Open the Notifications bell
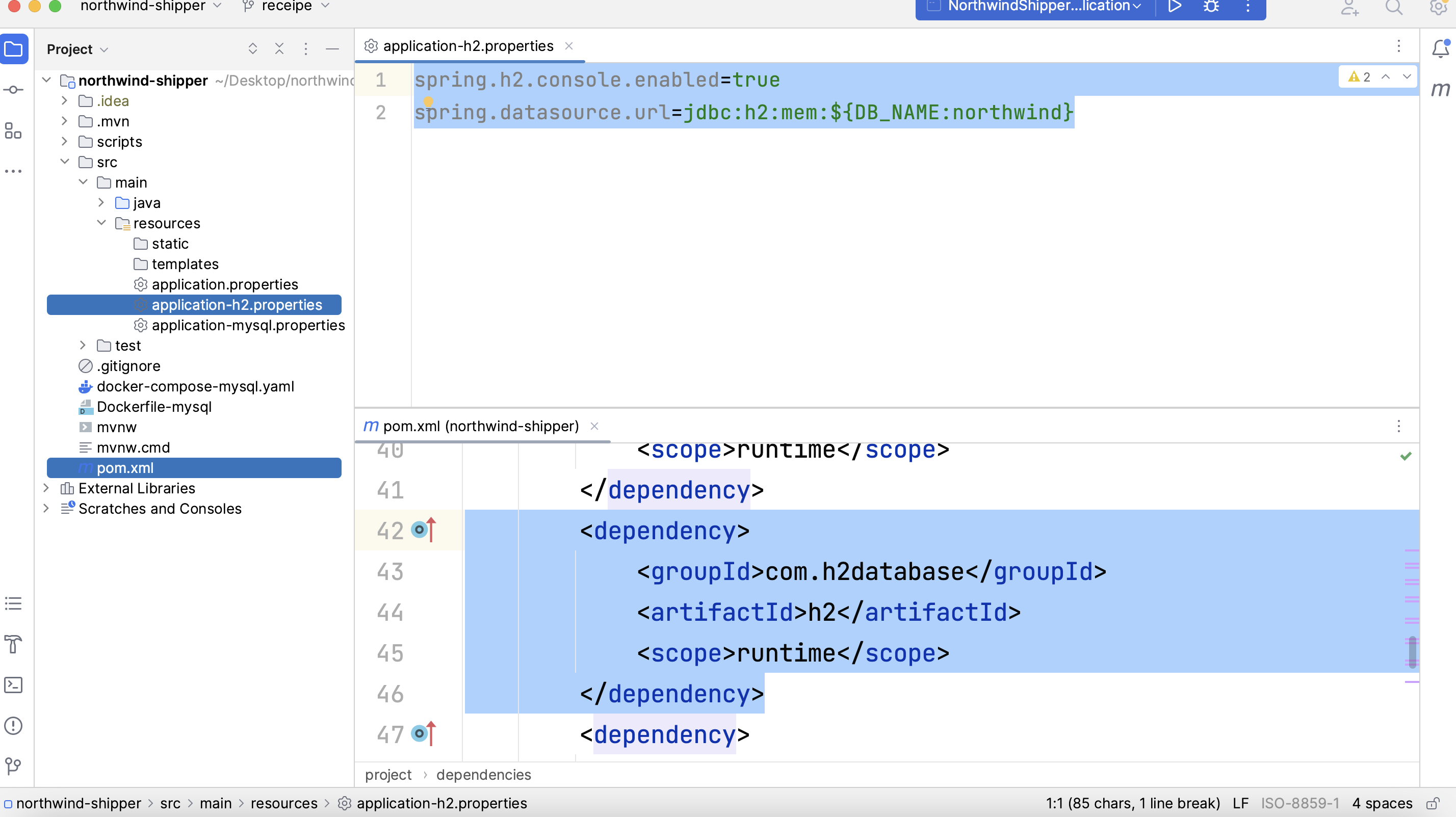Screen dimensions: 1456x817 (1440, 49)
